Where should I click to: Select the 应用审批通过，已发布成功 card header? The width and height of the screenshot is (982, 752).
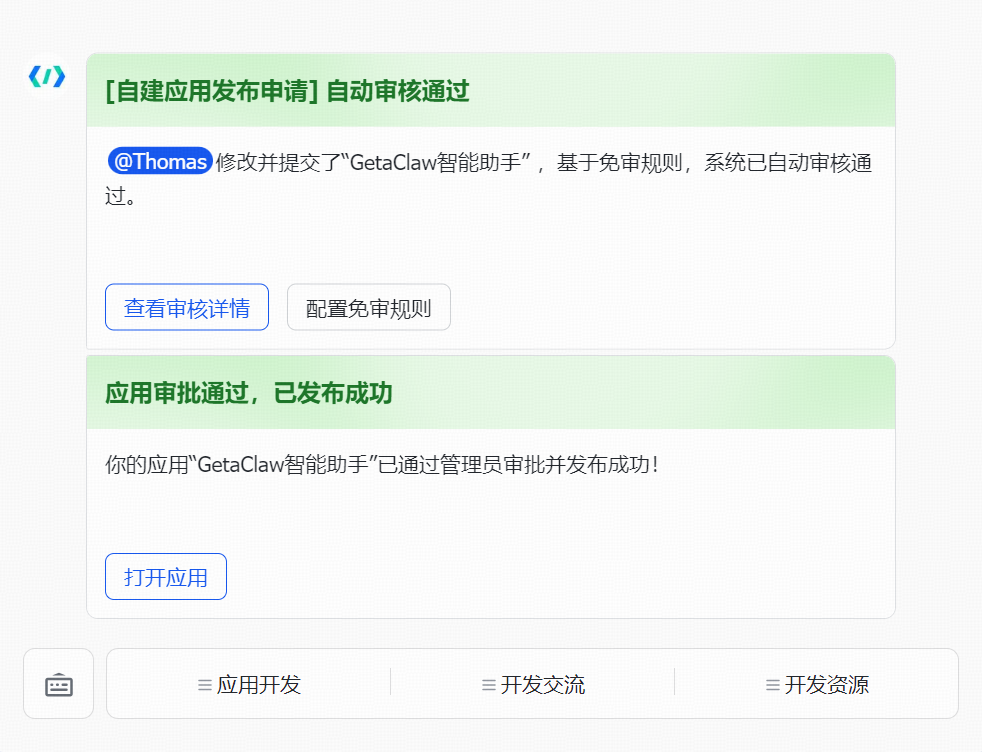[249, 393]
